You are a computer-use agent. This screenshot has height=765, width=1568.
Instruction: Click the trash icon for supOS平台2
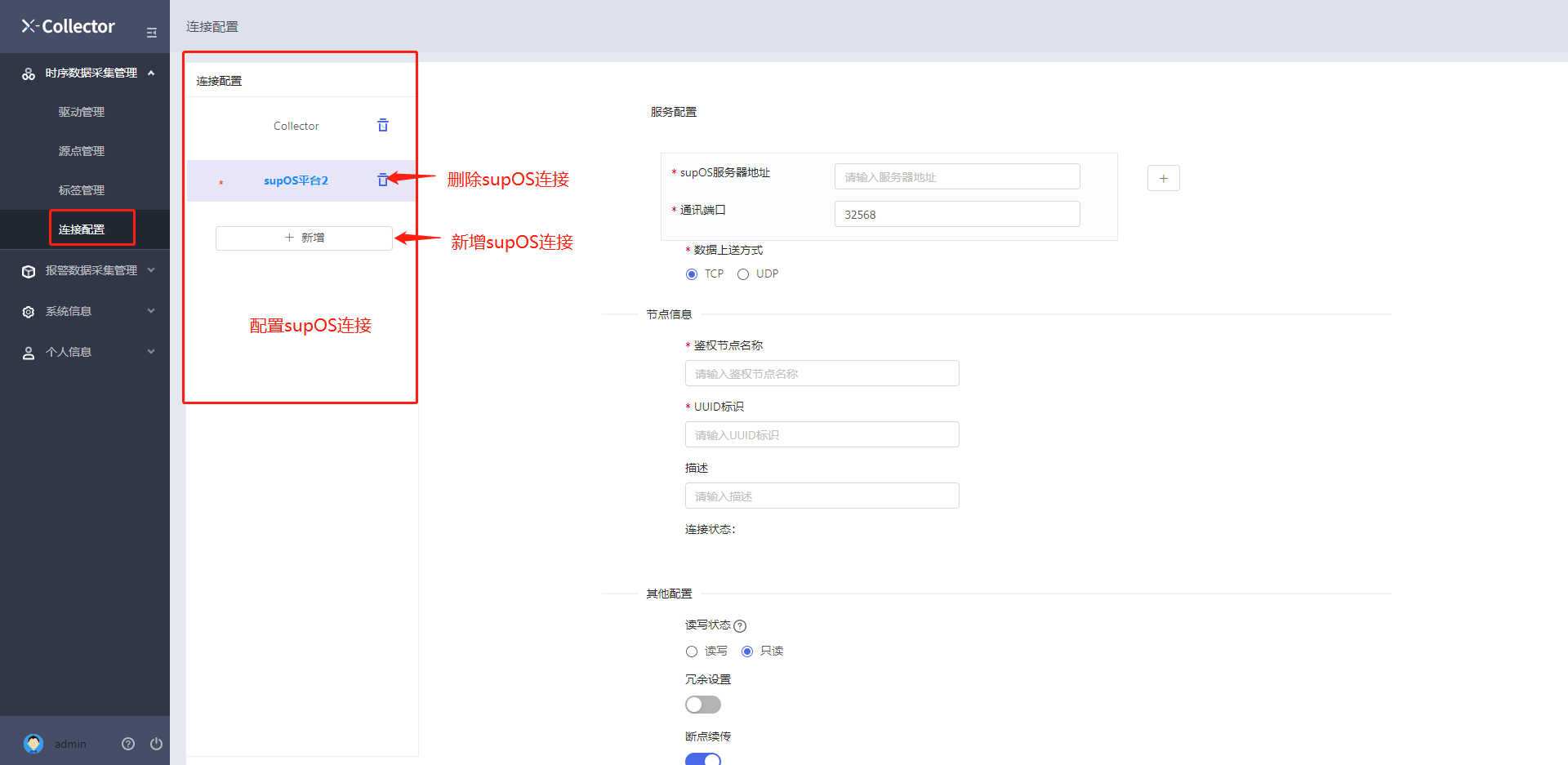point(381,180)
